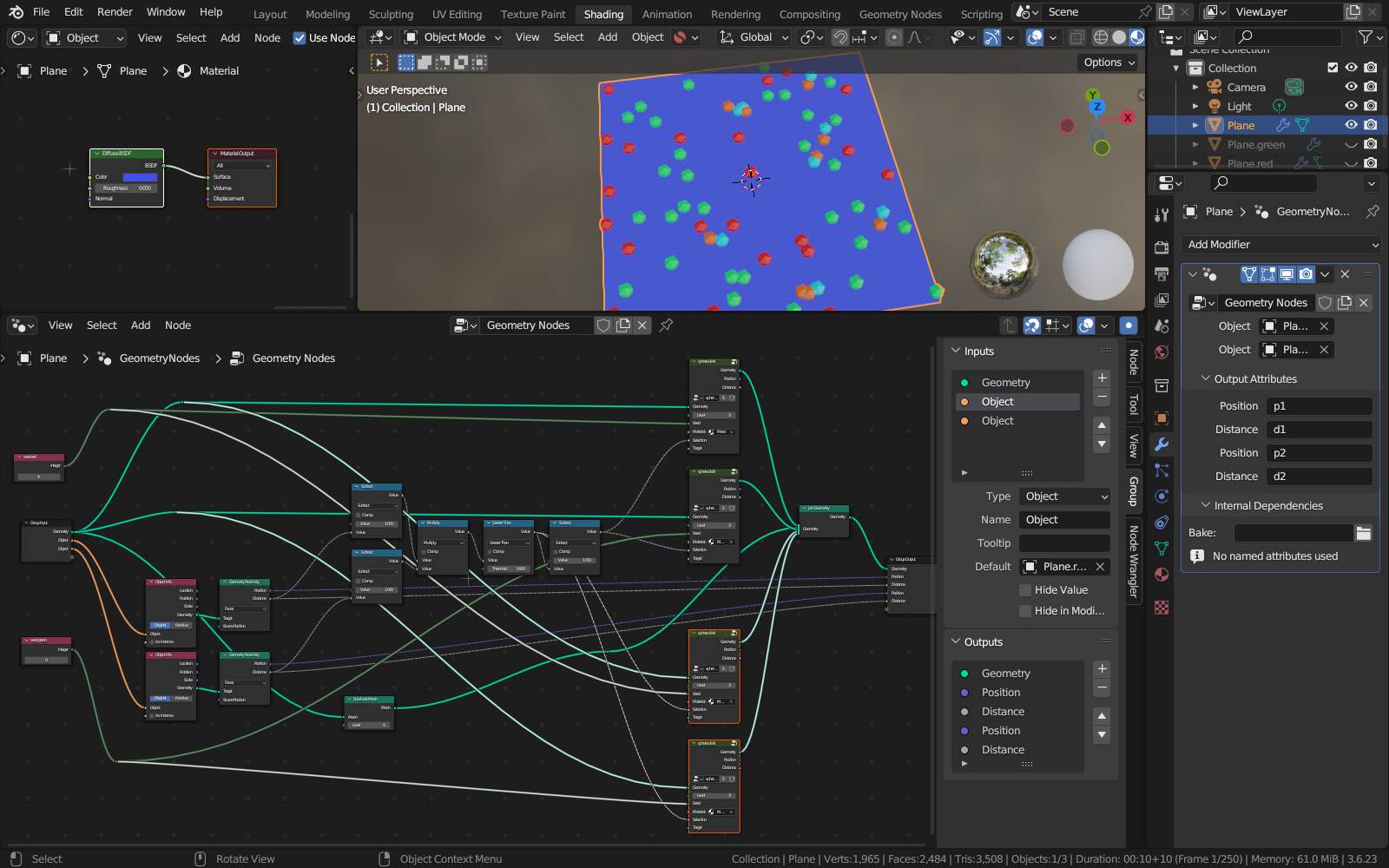Open the Type dropdown set to Object
Image resolution: width=1389 pixels, height=868 pixels.
tap(1065, 496)
